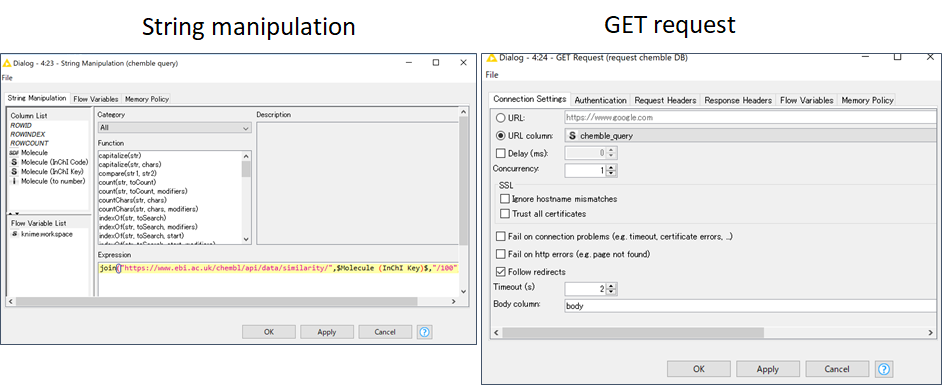
Task: Enable the Delay (ms) checkbox
Action: coord(501,153)
